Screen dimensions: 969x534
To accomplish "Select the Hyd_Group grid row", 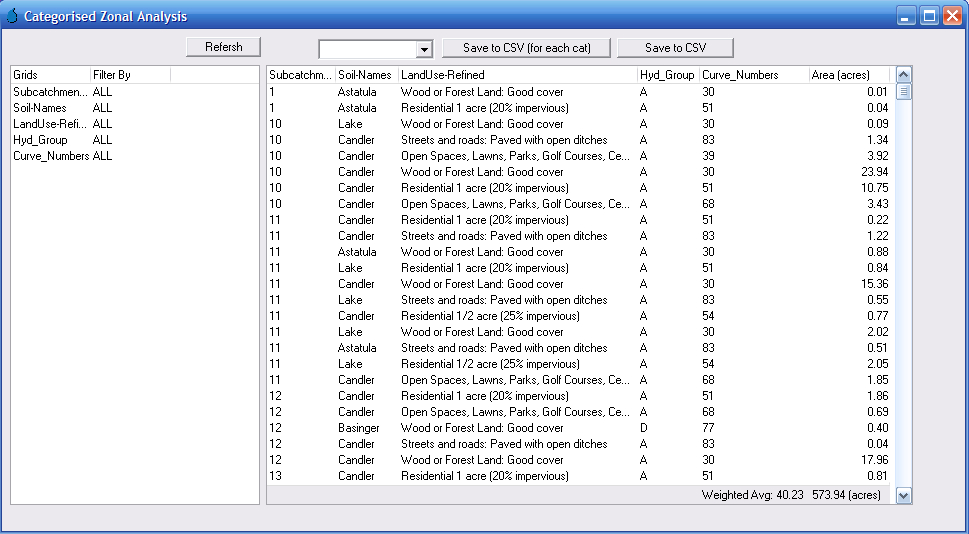I will point(135,140).
